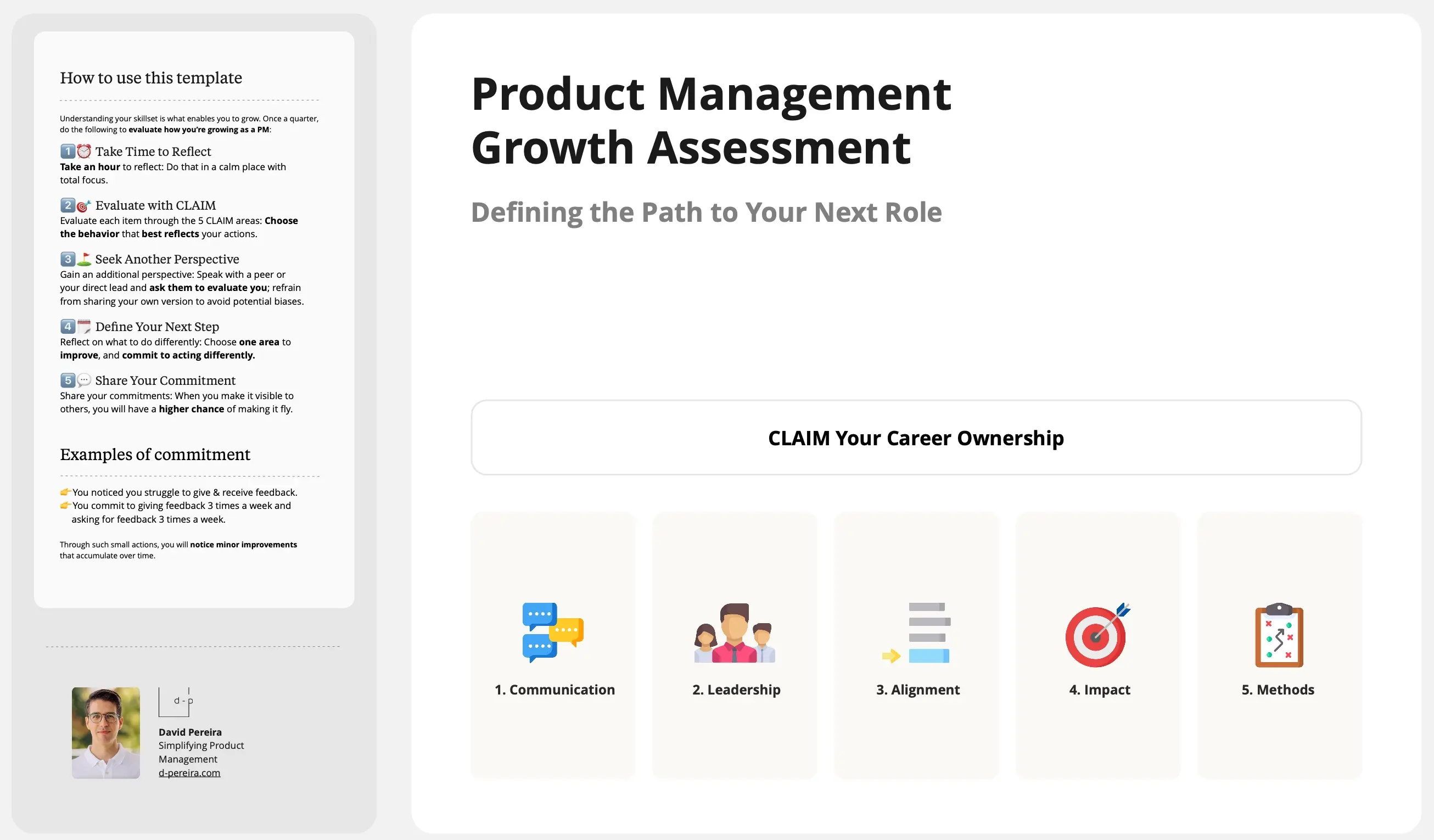This screenshot has width=1434, height=840.
Task: Click the Leadership people group icon
Action: tap(734, 633)
